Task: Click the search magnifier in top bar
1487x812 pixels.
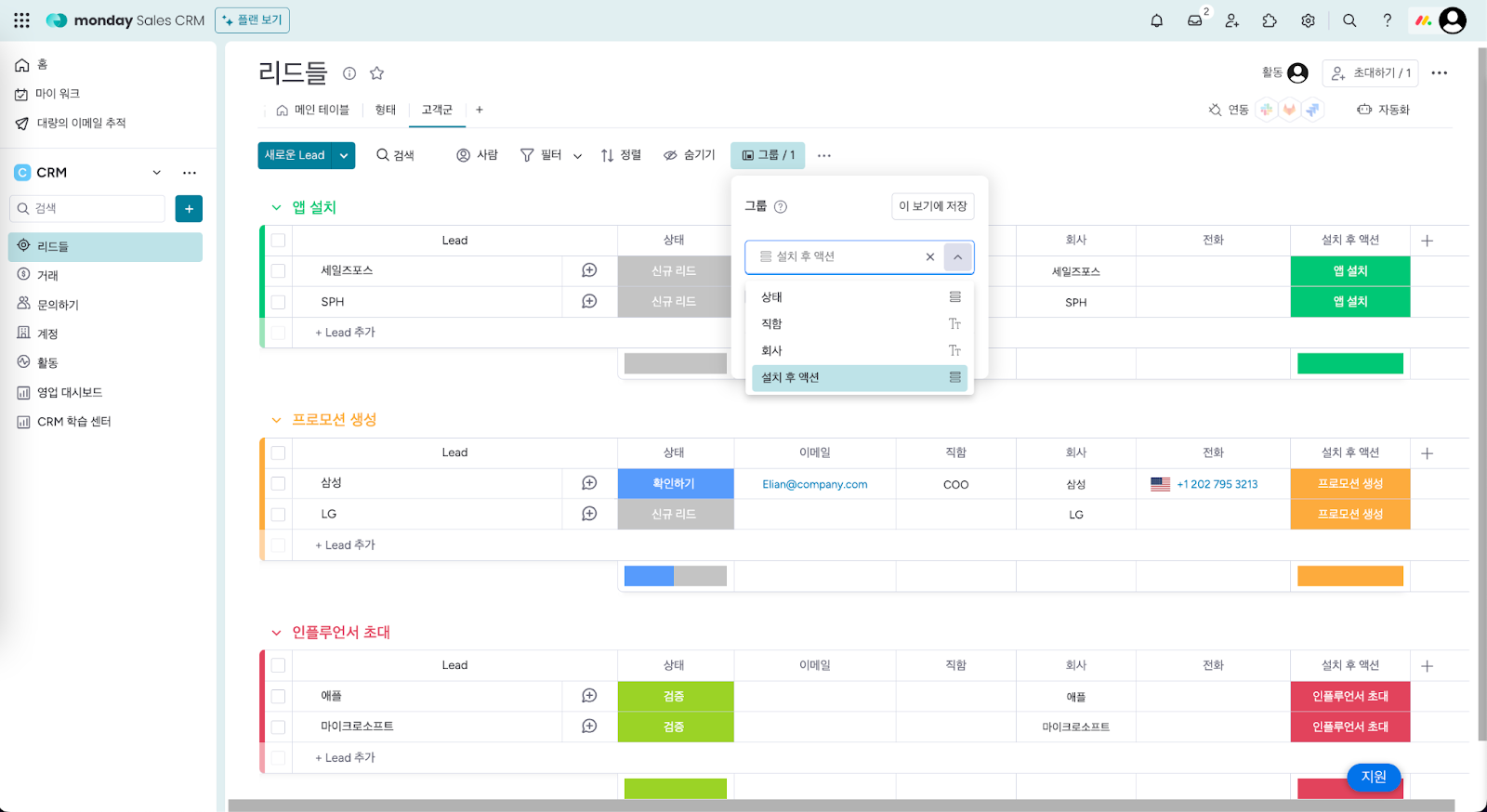Action: (1349, 20)
